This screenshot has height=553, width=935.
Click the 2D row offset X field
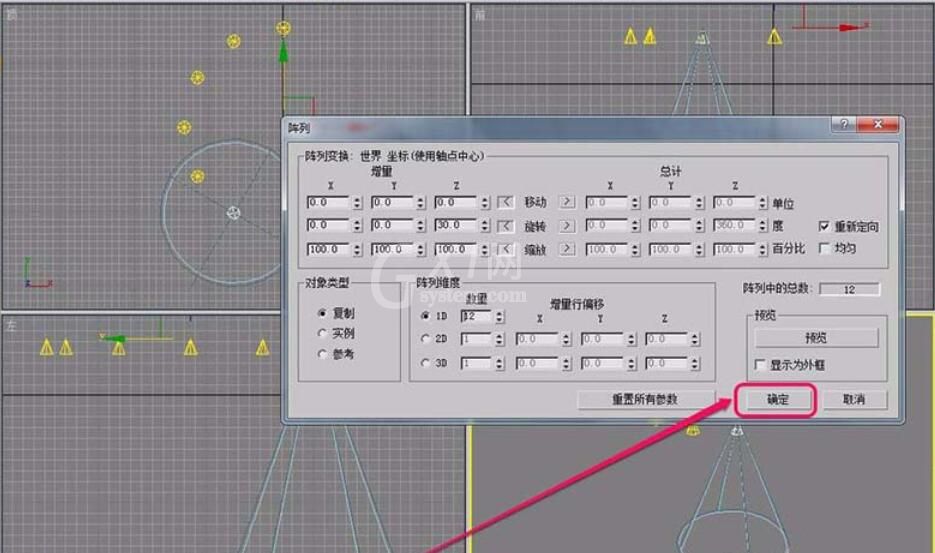pos(538,339)
